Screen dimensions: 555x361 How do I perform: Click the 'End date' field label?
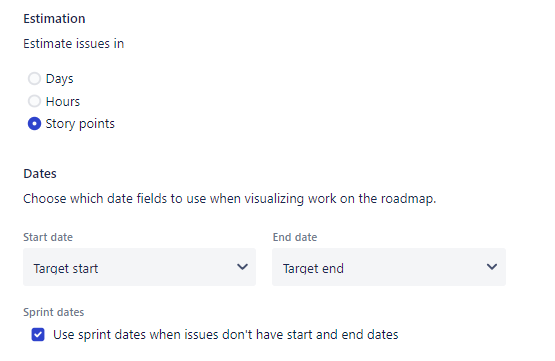[295, 237]
